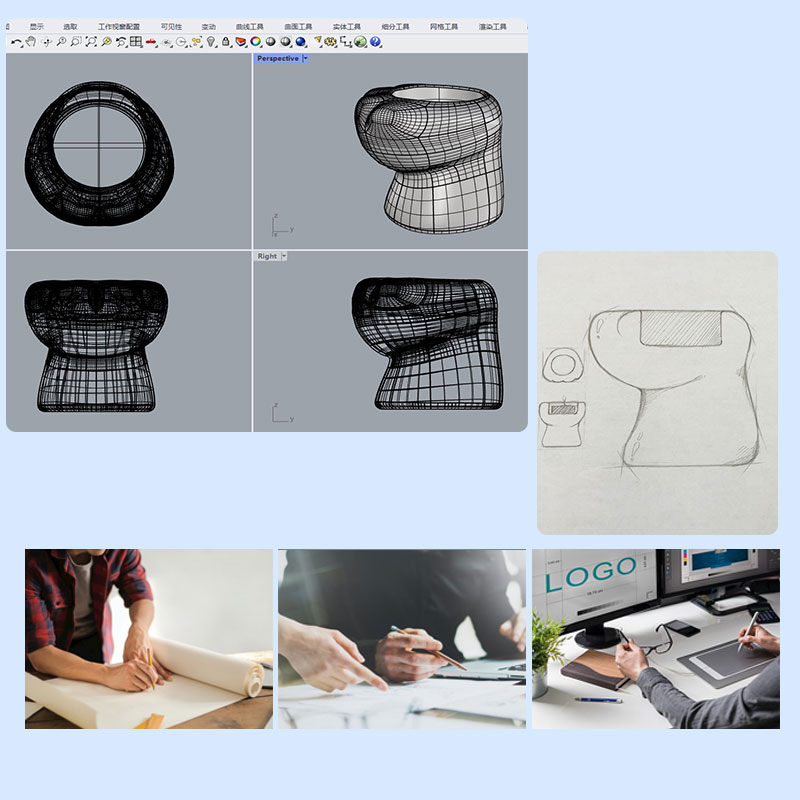800x800 pixels.
Task: Select the Pan hand tool
Action: pos(31,42)
